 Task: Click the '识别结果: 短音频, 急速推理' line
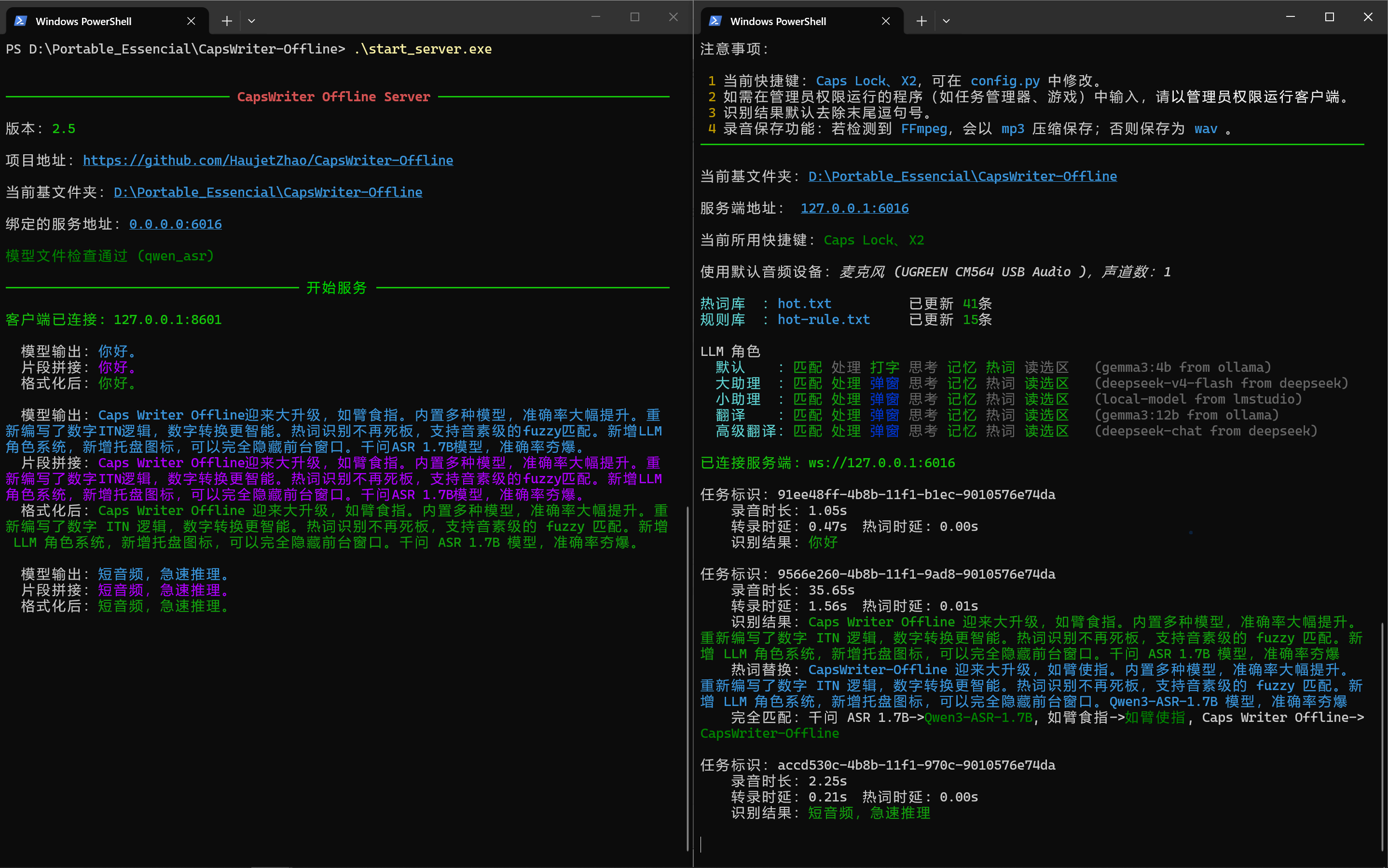click(831, 813)
